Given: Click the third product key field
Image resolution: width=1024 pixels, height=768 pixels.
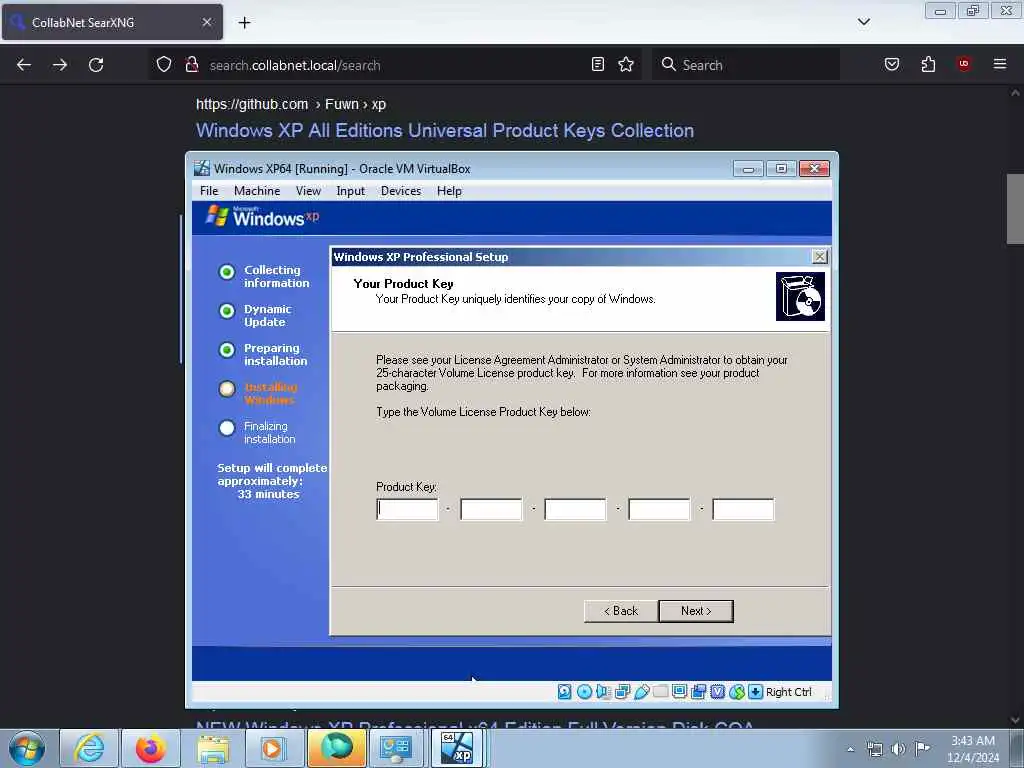Looking at the screenshot, I should 575,509.
